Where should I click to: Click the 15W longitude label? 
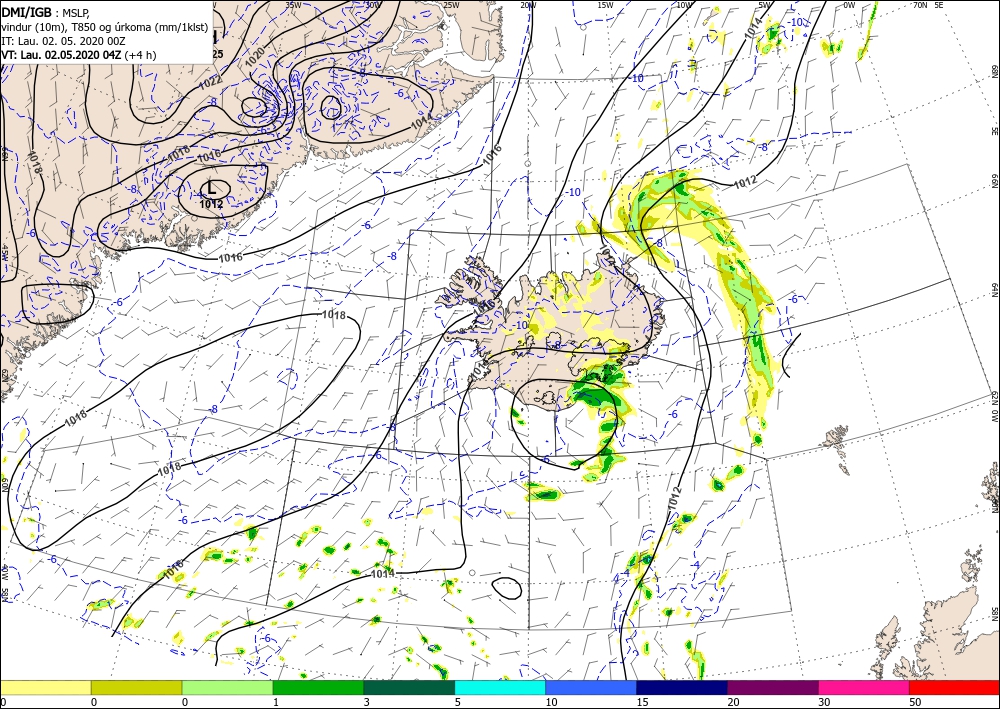[605, 5]
